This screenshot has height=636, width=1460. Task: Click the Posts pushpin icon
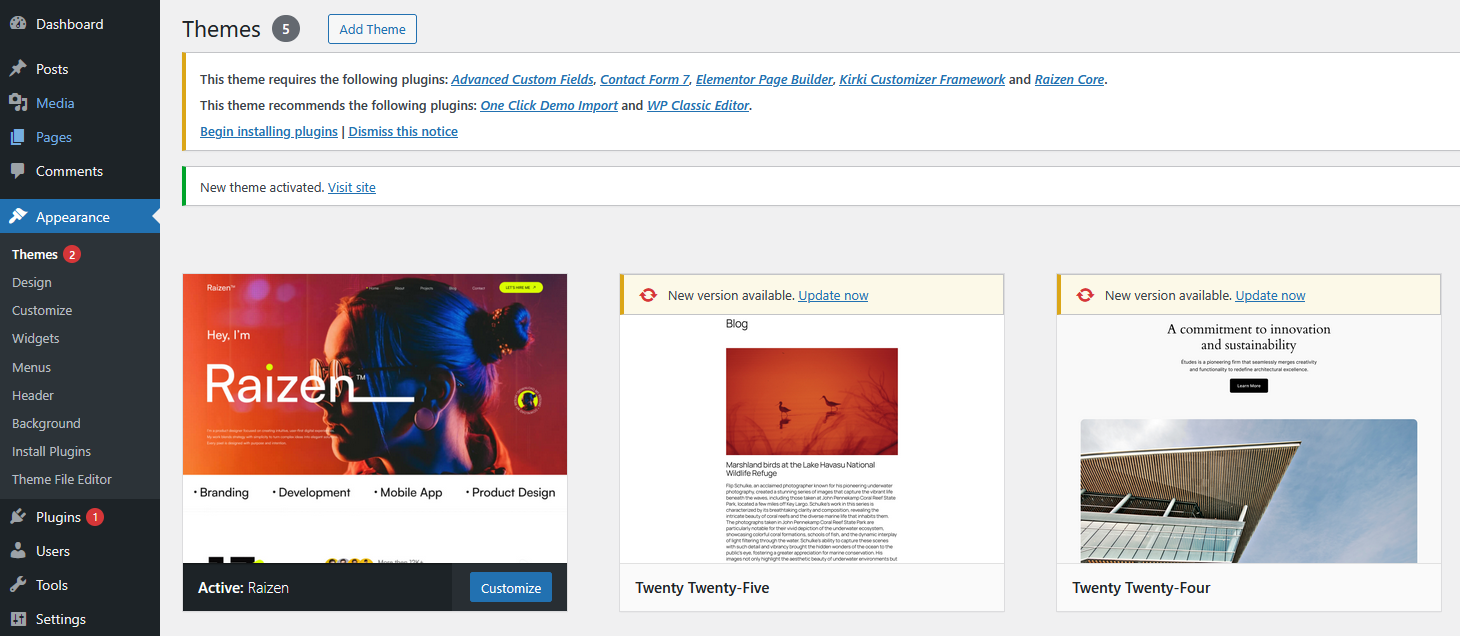click(x=18, y=69)
